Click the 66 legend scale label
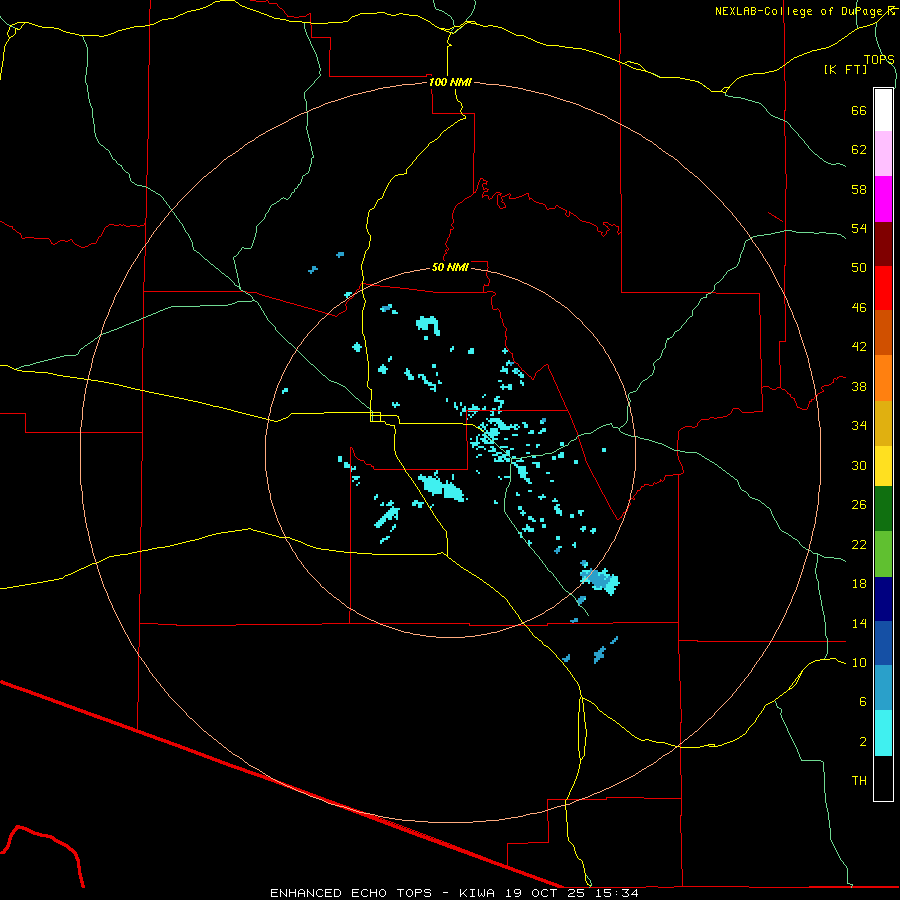The image size is (900, 900). (859, 110)
